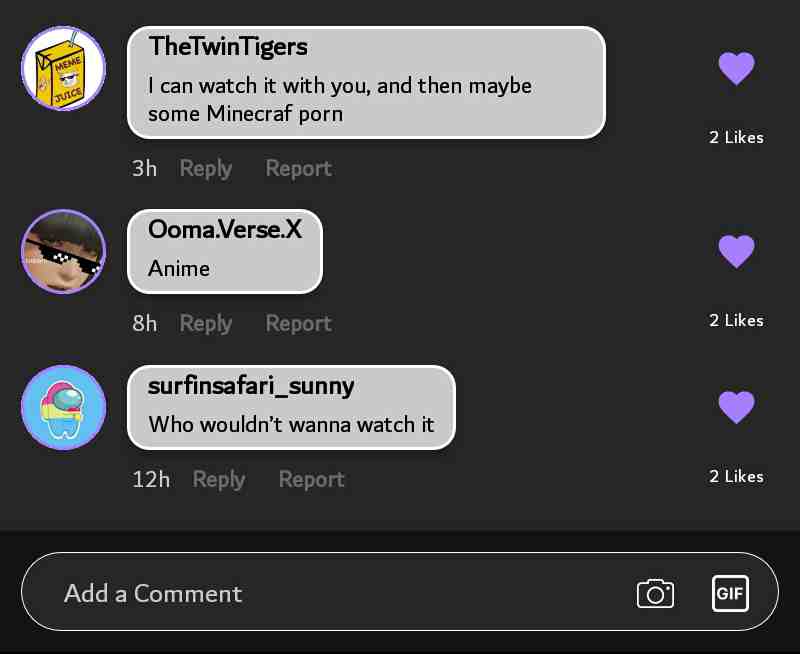Open Ooma.Verse.X's sunglasses avatar

(63, 251)
